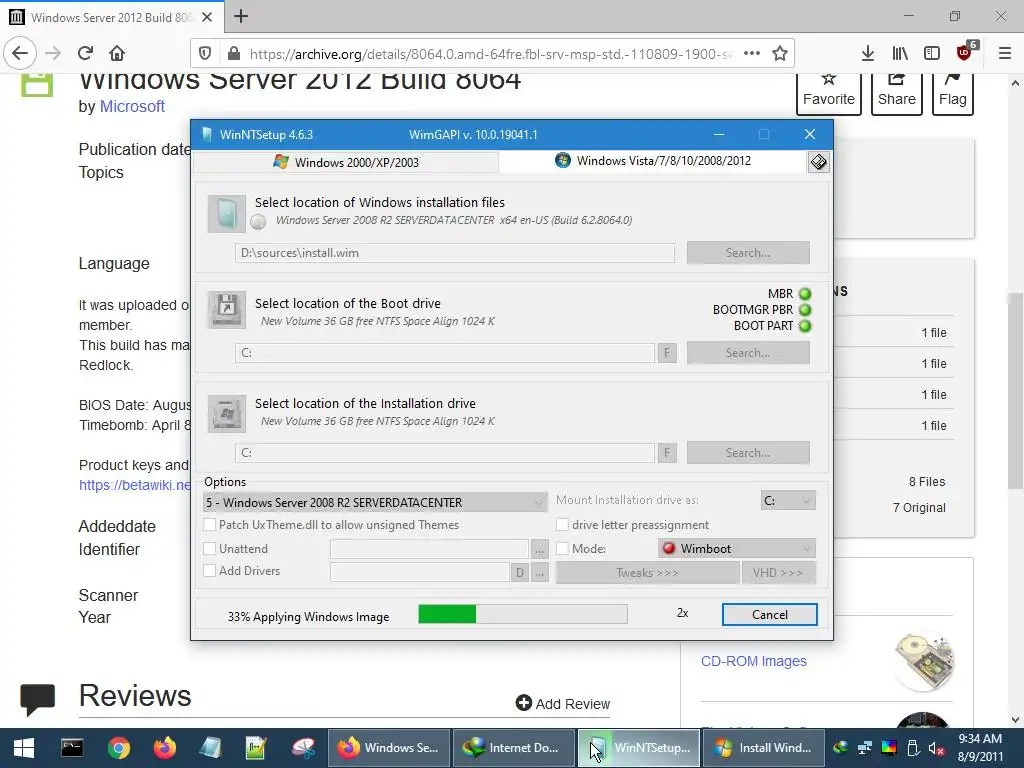
Task: Open the Wimboot mode dropdown
Action: (x=737, y=549)
